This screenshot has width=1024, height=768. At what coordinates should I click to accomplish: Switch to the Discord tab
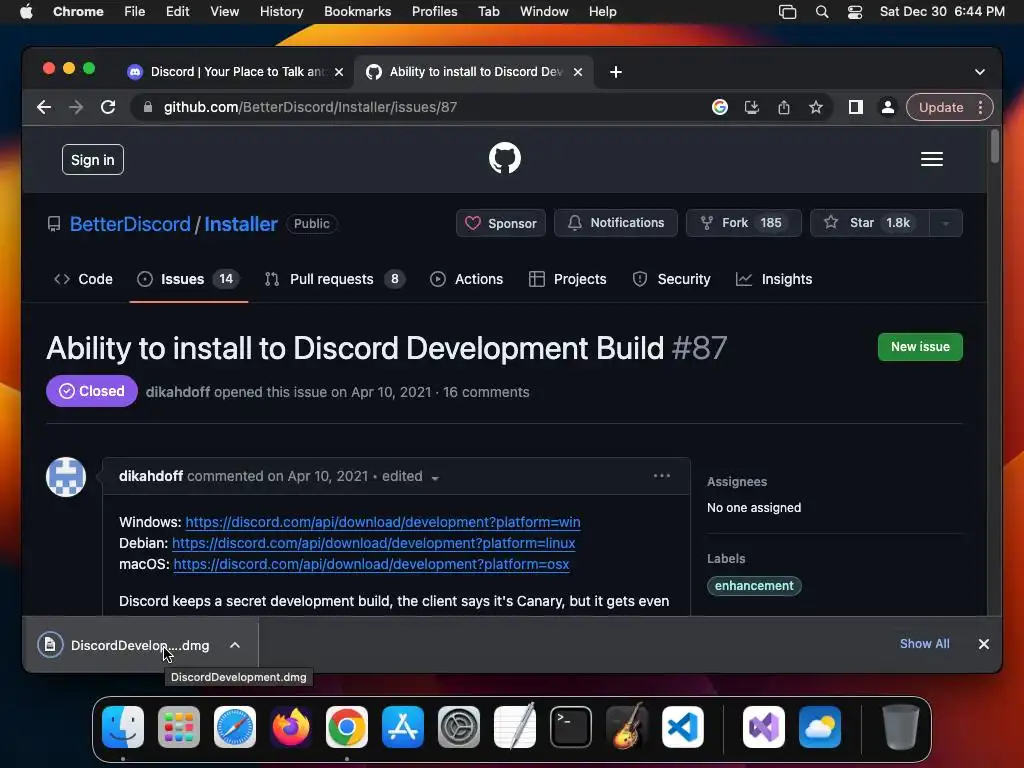point(235,72)
